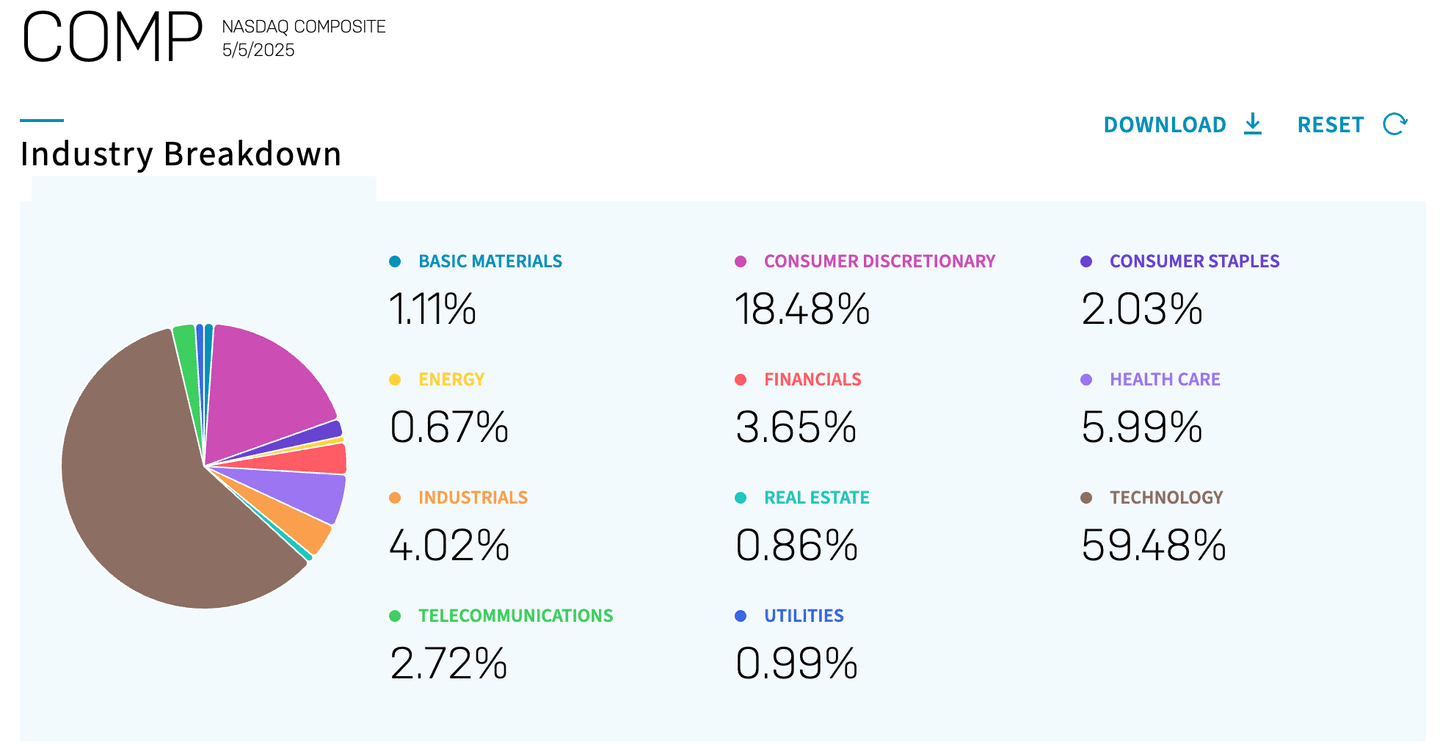Select the TELECOMMUNICATIONS legend label
This screenshot has width=1440, height=749.
point(515,616)
